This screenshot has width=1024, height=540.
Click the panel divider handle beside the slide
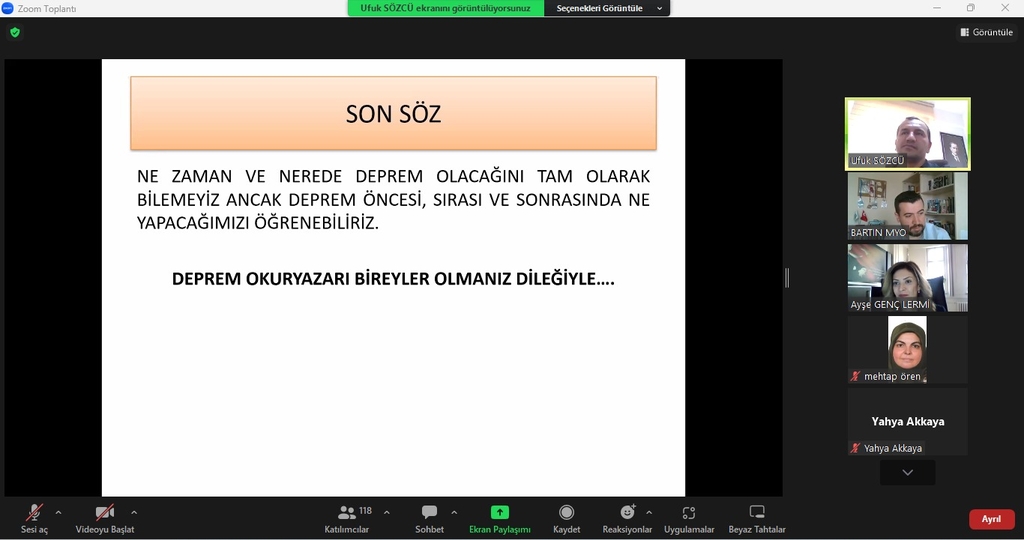(787, 278)
